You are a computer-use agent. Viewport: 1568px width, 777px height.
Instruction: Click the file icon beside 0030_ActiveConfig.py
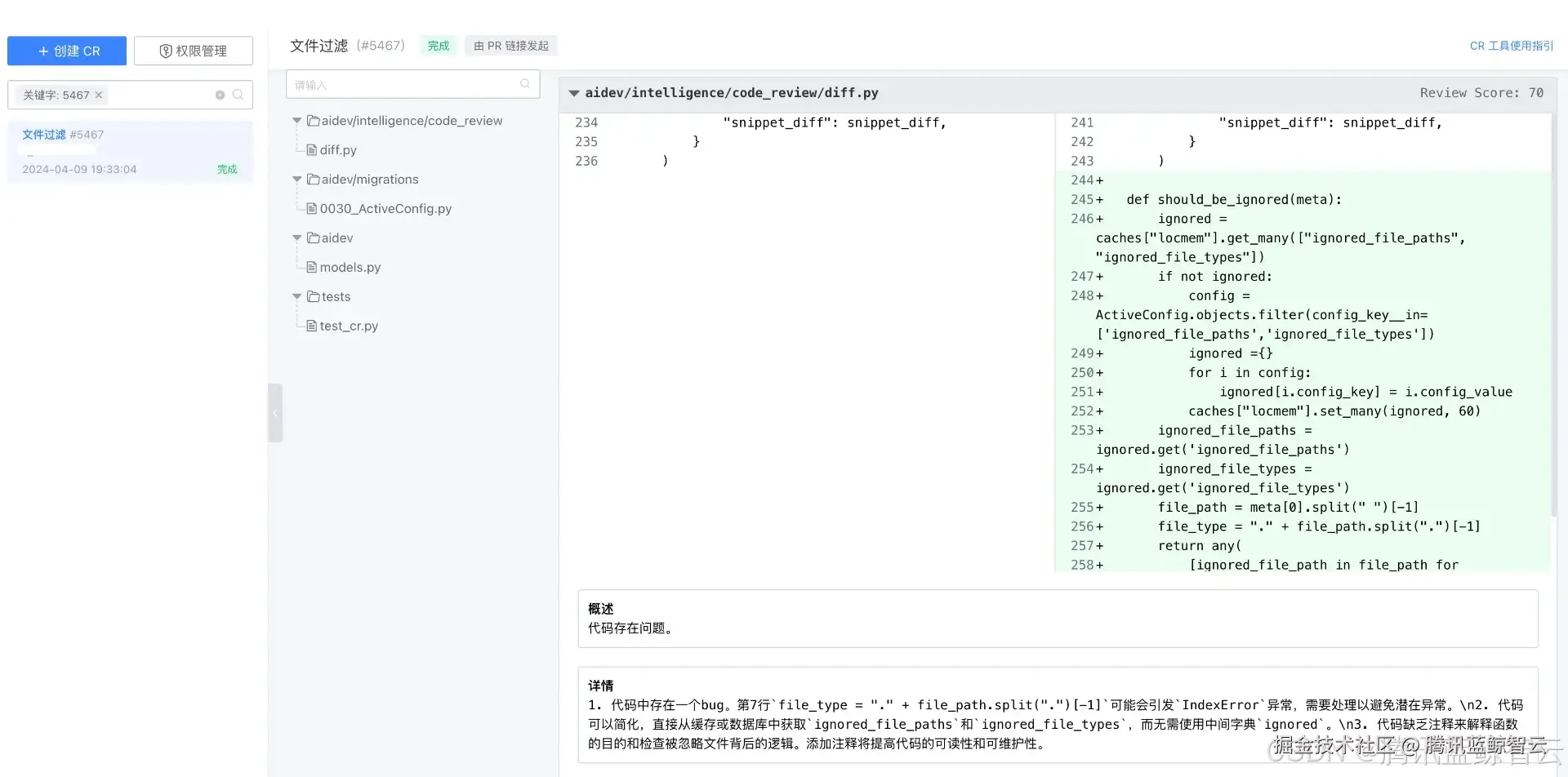312,208
